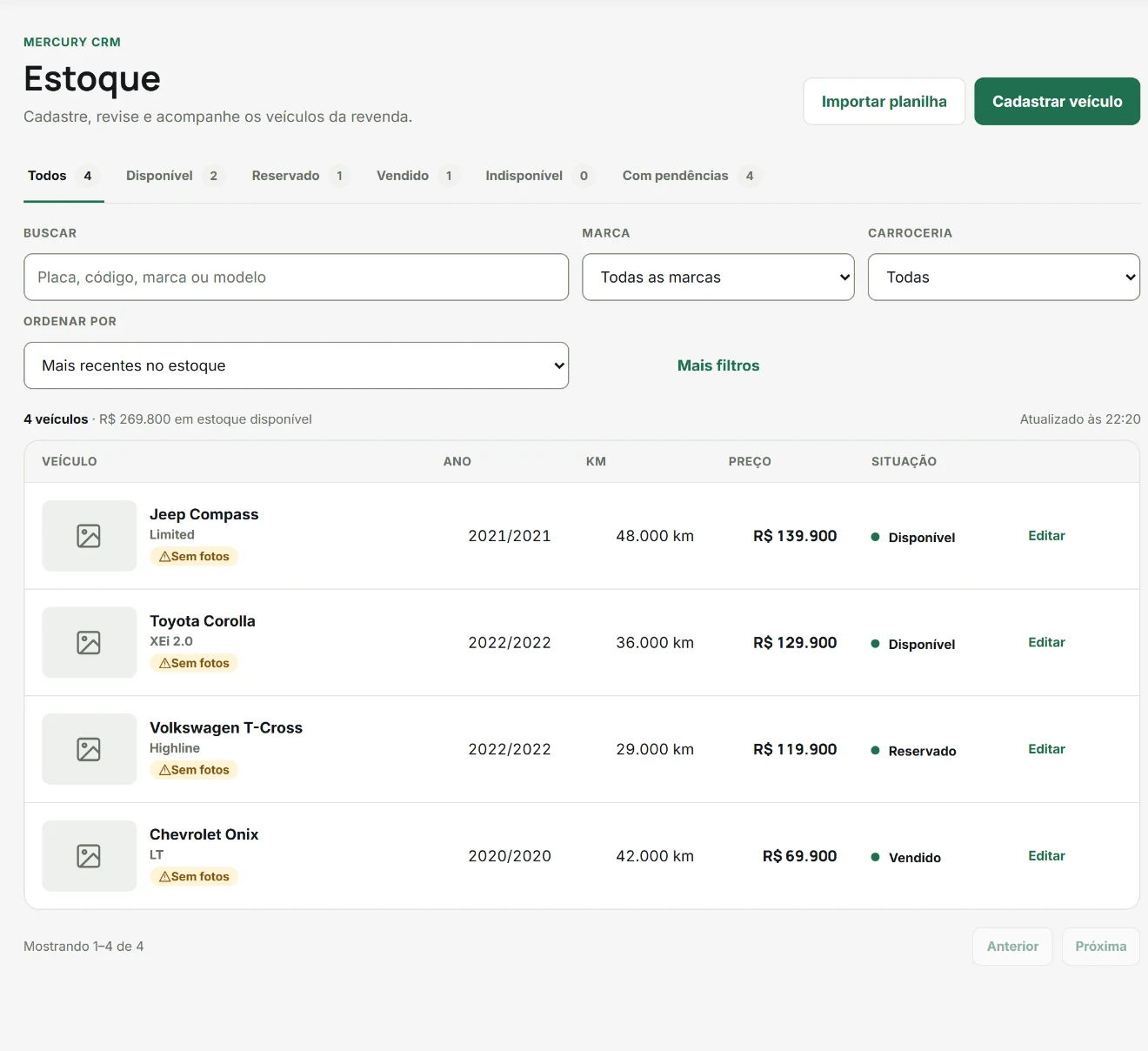Click the R$ 139.900 price
The image size is (1148, 1051).
tap(795, 536)
